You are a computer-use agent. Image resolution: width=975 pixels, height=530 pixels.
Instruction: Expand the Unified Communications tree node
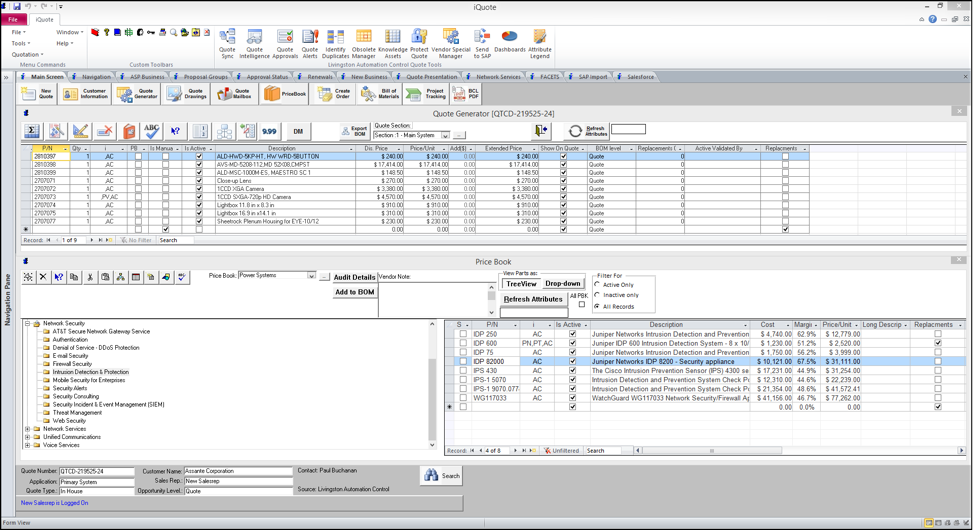28,437
